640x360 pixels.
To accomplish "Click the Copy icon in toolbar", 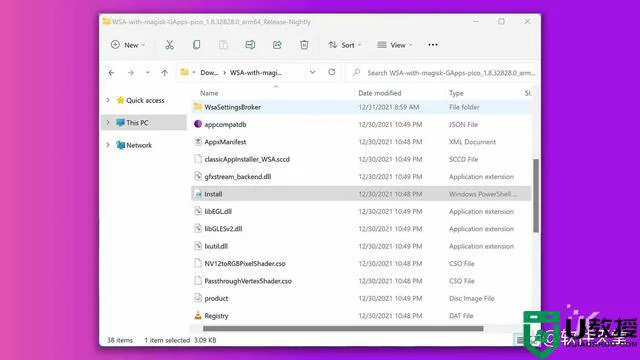I will (196, 45).
